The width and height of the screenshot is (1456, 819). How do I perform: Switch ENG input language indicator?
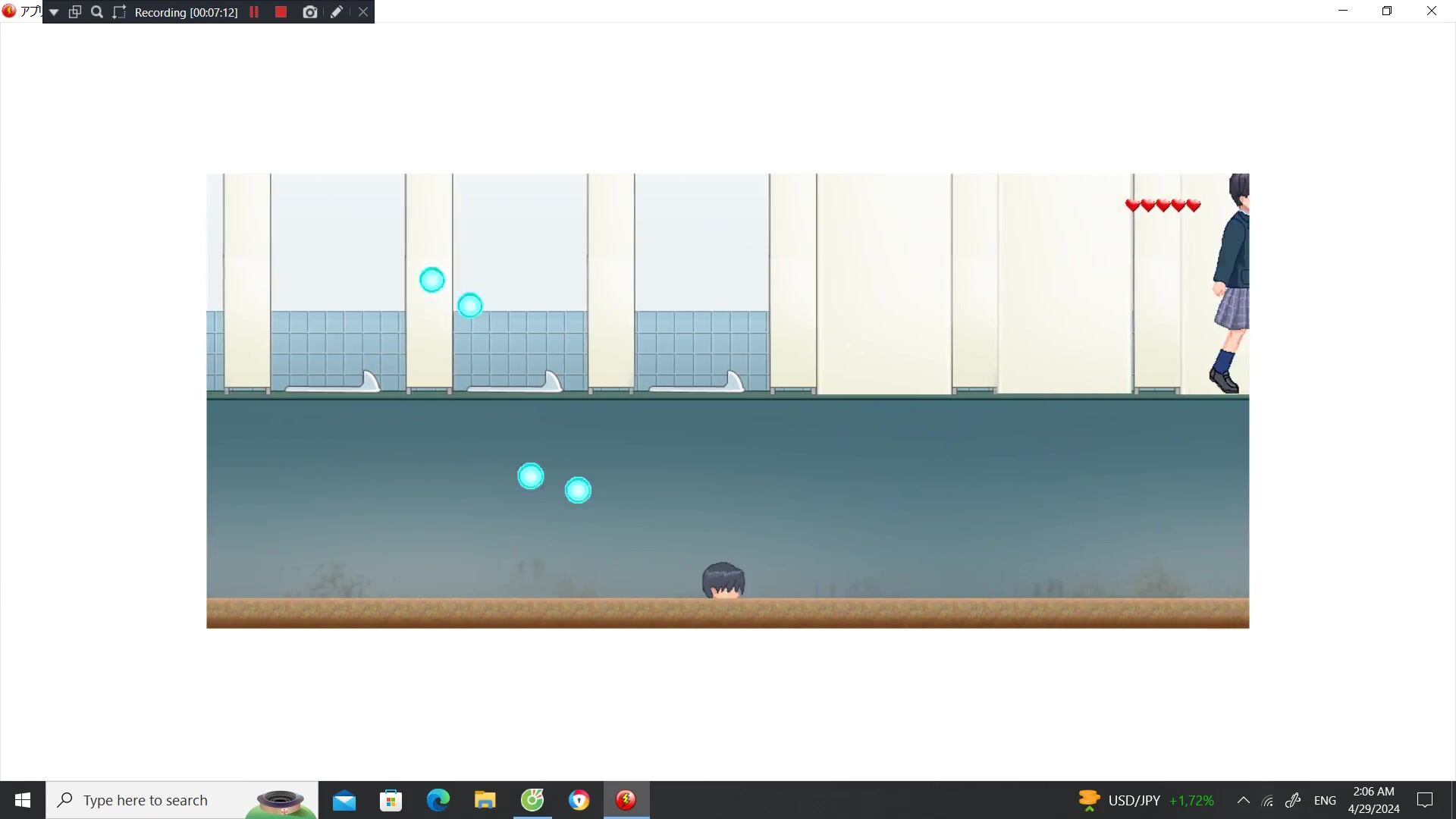pyautogui.click(x=1325, y=800)
